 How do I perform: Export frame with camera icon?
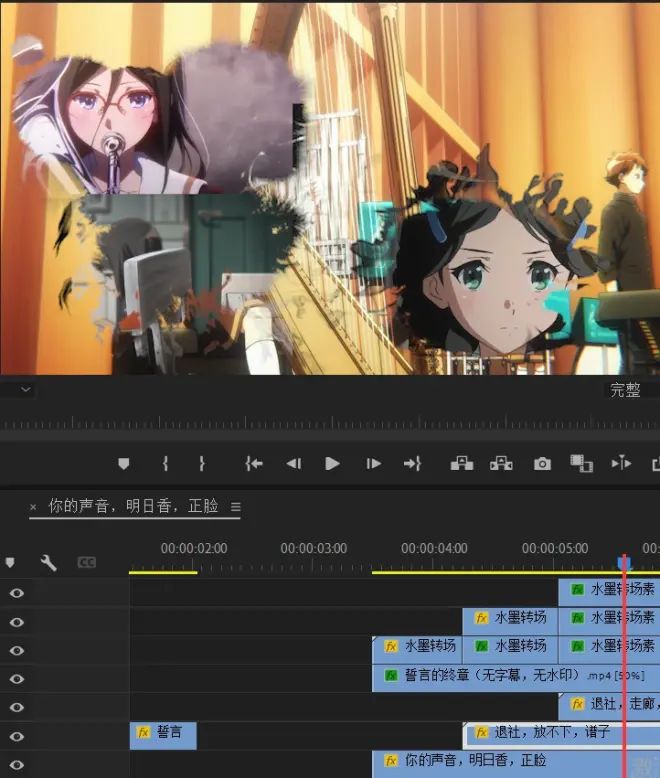542,464
